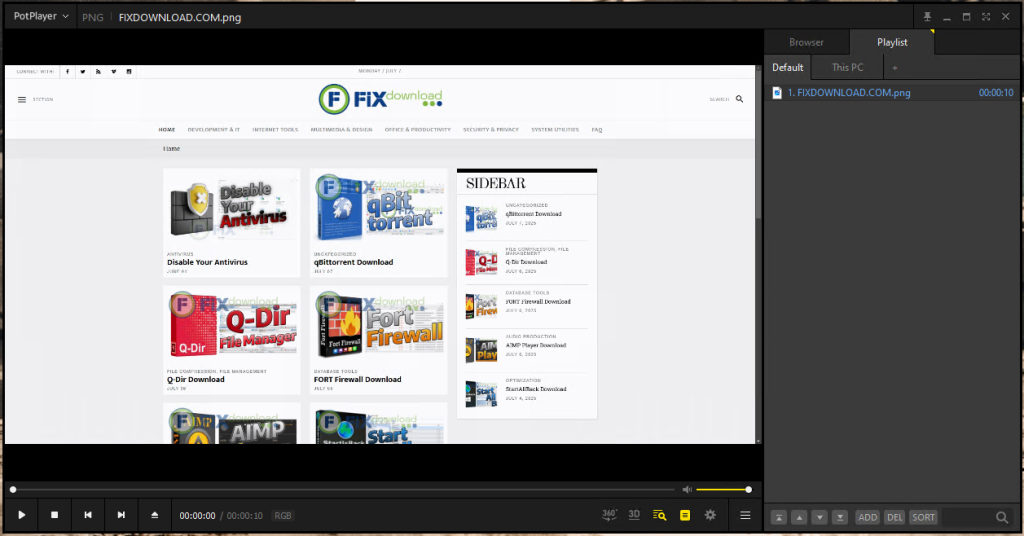Adjust the volume slider
The image size is (1024, 536).
(722, 490)
